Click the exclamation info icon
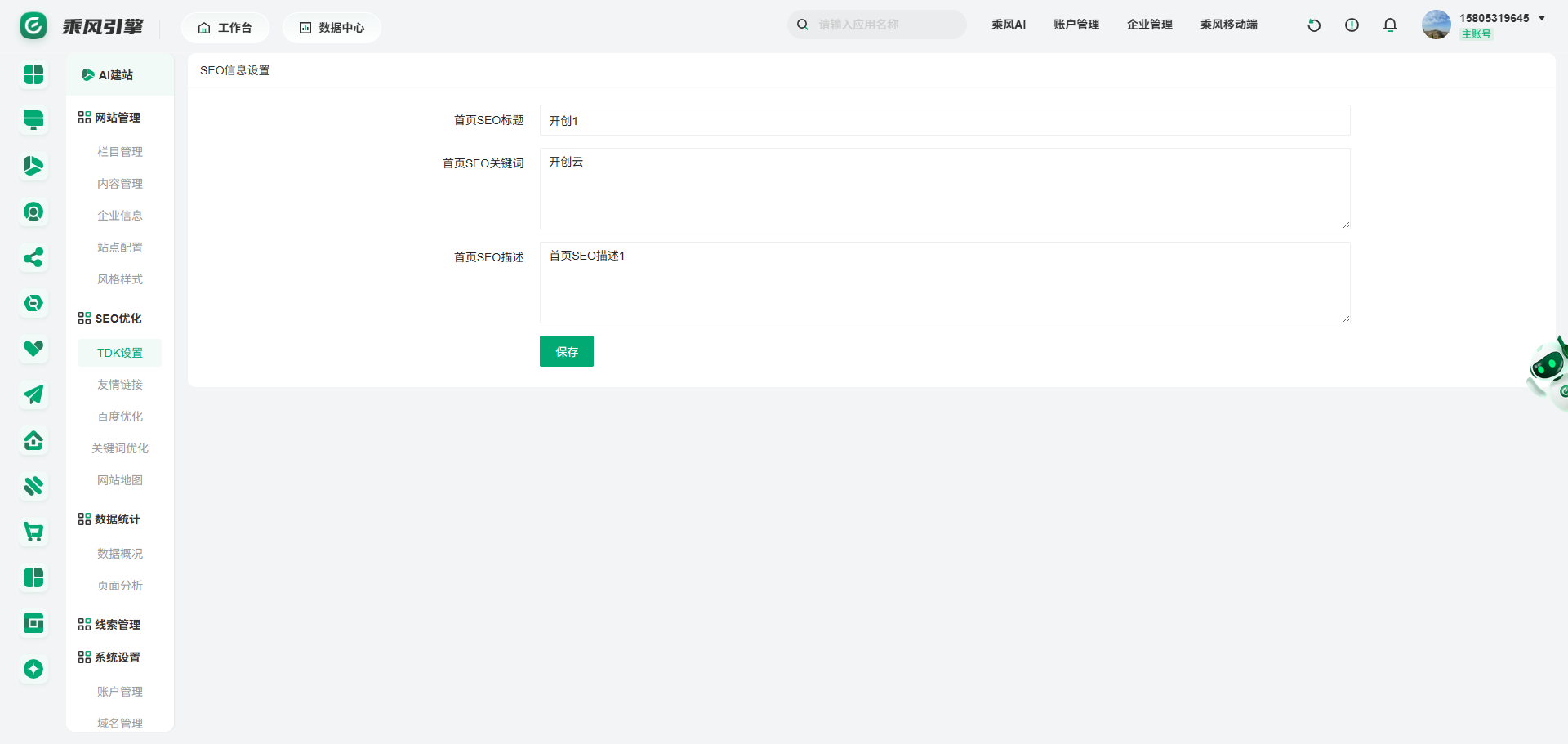This screenshot has width=1568, height=744. click(x=1352, y=25)
